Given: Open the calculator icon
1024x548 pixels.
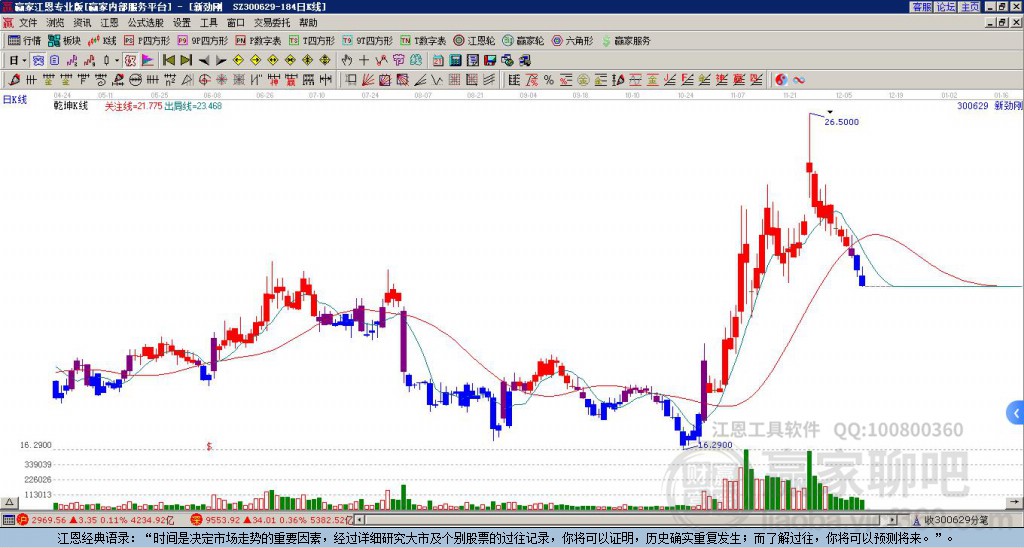Looking at the screenshot, I should (x=455, y=60).
